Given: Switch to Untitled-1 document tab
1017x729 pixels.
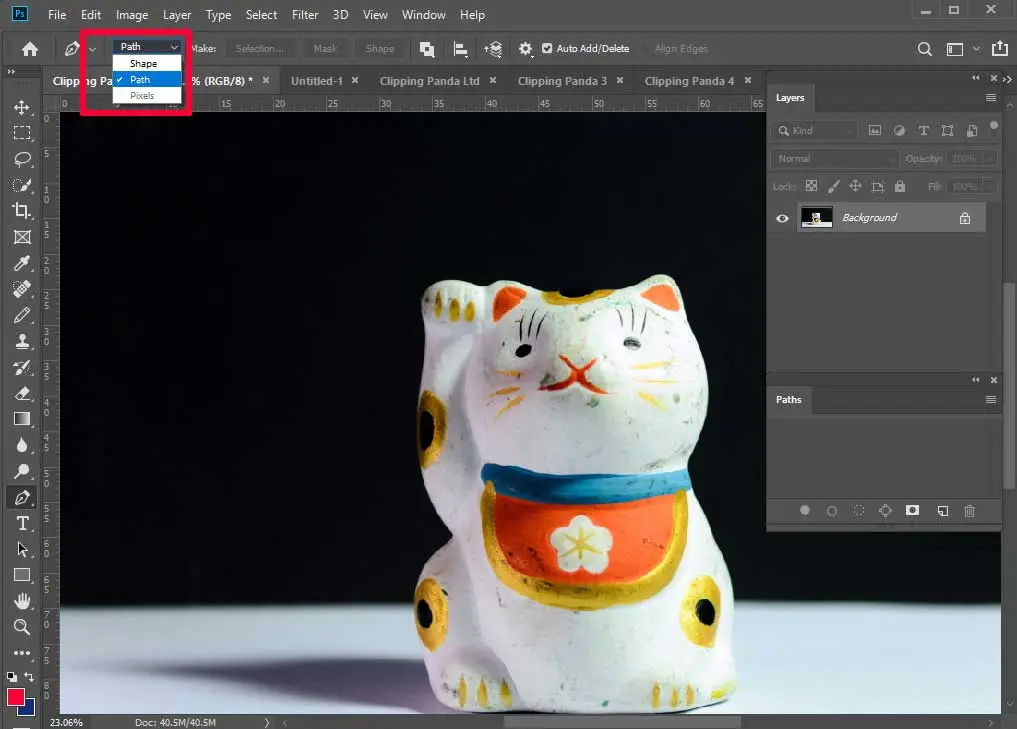Looking at the screenshot, I should [x=317, y=81].
